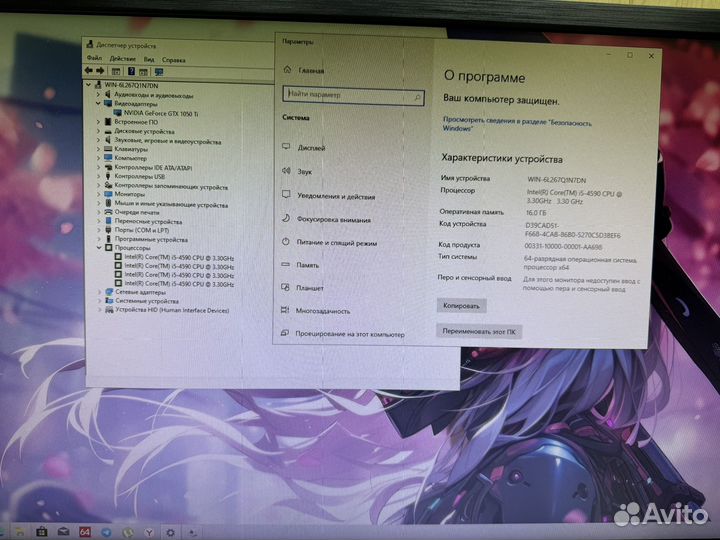
Task: Select Мониторы tree row
Action: [x=124, y=194]
